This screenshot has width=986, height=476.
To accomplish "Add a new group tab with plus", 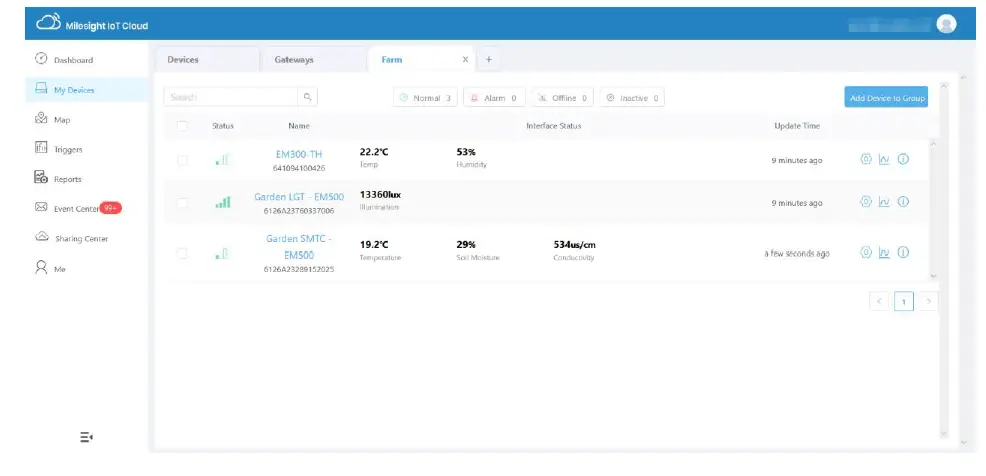I will coord(489,59).
